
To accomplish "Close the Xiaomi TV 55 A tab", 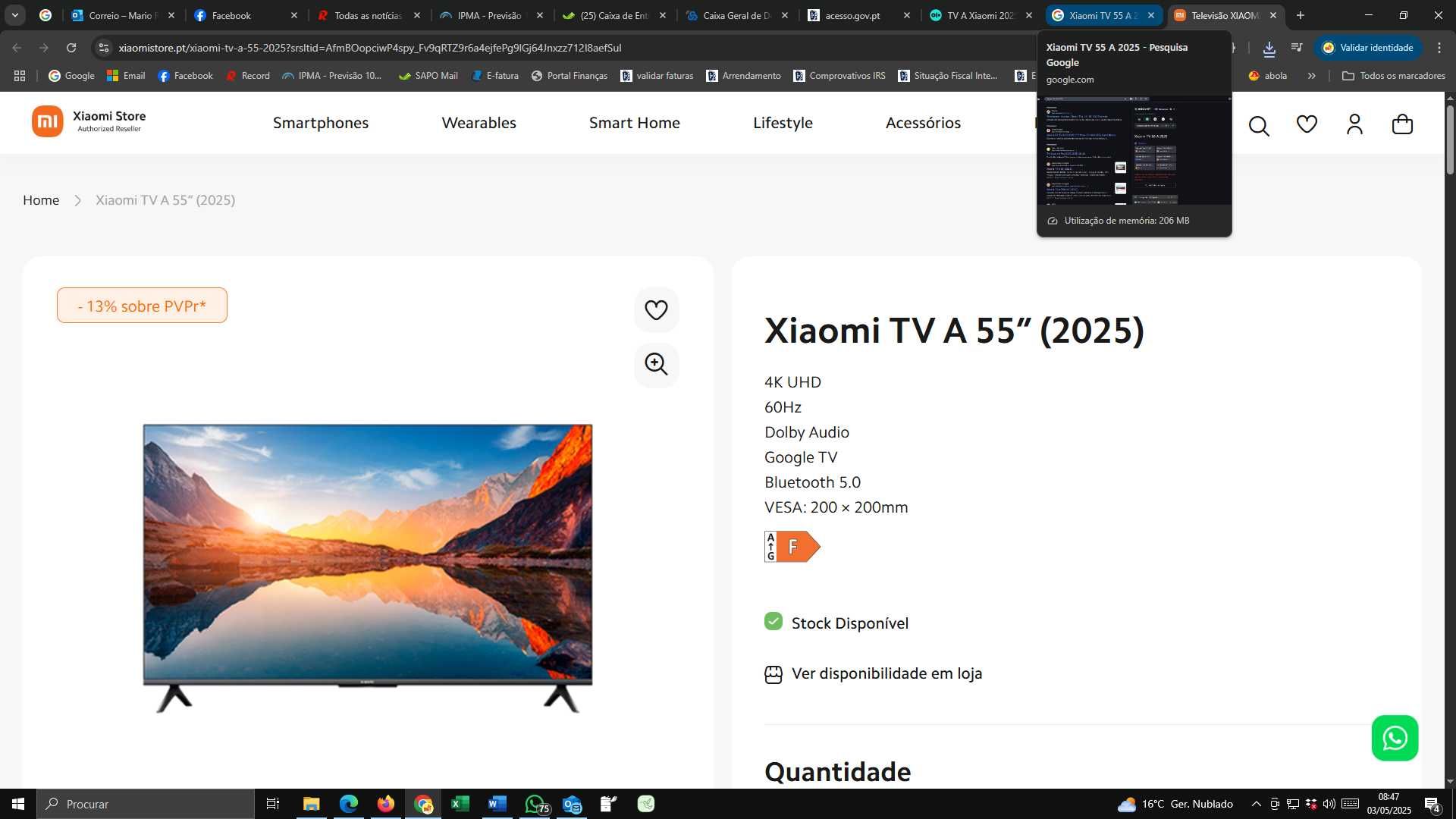I will (x=1151, y=15).
